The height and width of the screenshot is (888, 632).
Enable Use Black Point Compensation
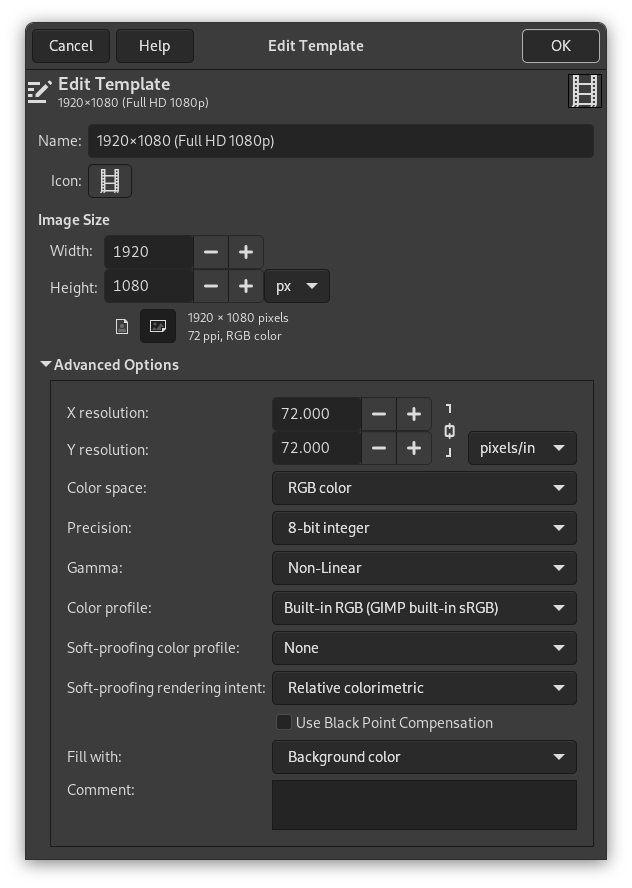[x=283, y=722]
